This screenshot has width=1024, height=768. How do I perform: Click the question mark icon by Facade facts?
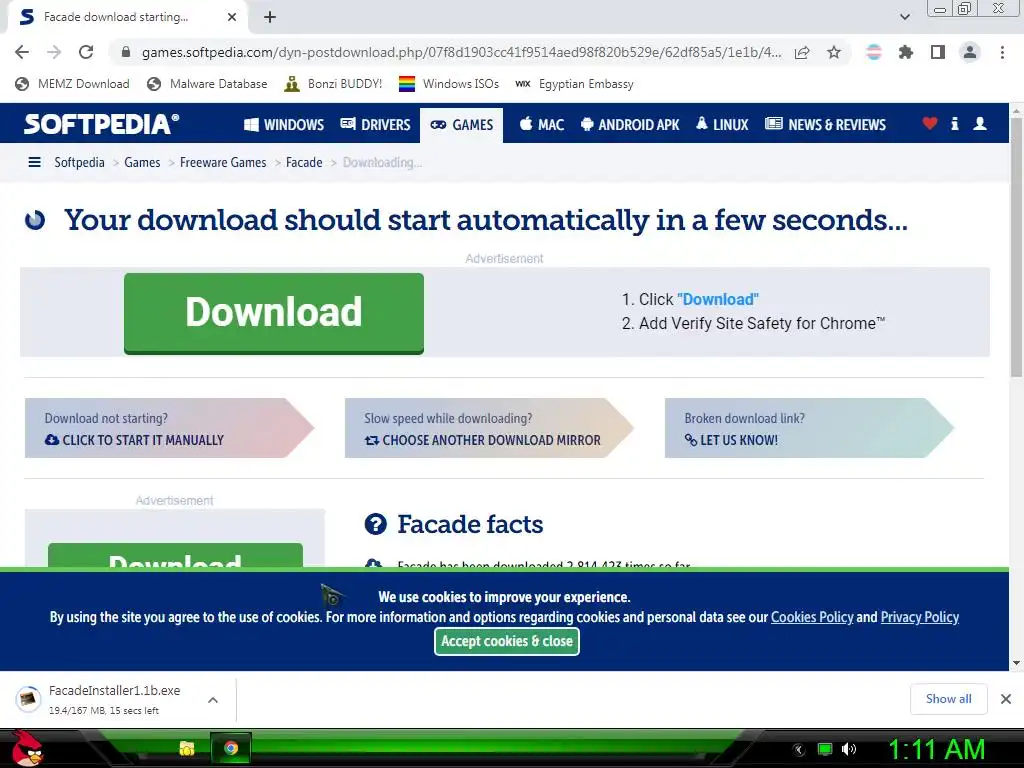point(376,524)
